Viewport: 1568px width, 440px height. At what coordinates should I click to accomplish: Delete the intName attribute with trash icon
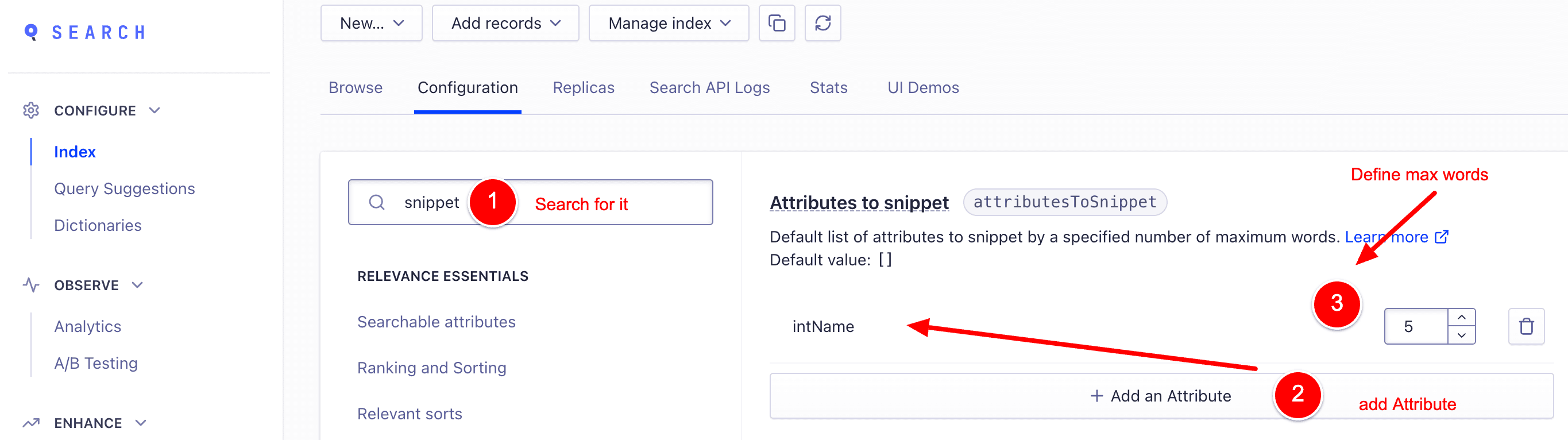[x=1525, y=326]
